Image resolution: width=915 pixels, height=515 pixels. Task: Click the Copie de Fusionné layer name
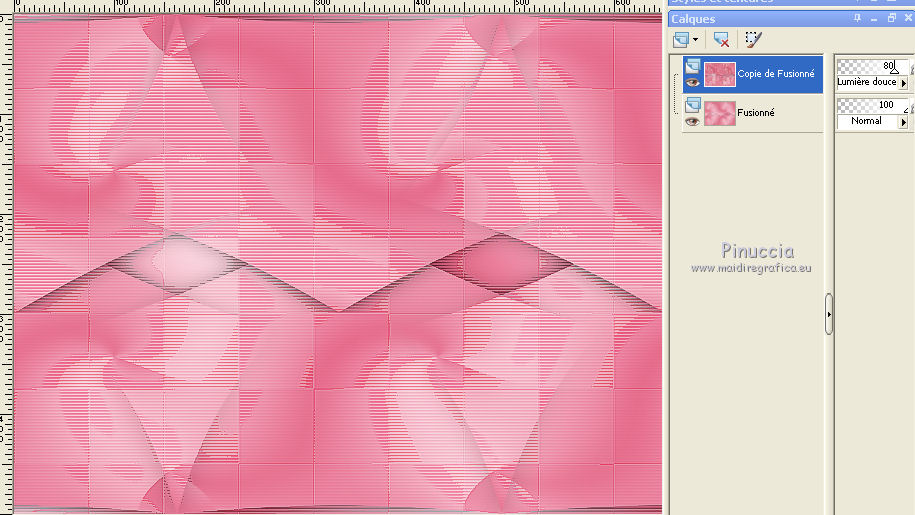coord(776,73)
